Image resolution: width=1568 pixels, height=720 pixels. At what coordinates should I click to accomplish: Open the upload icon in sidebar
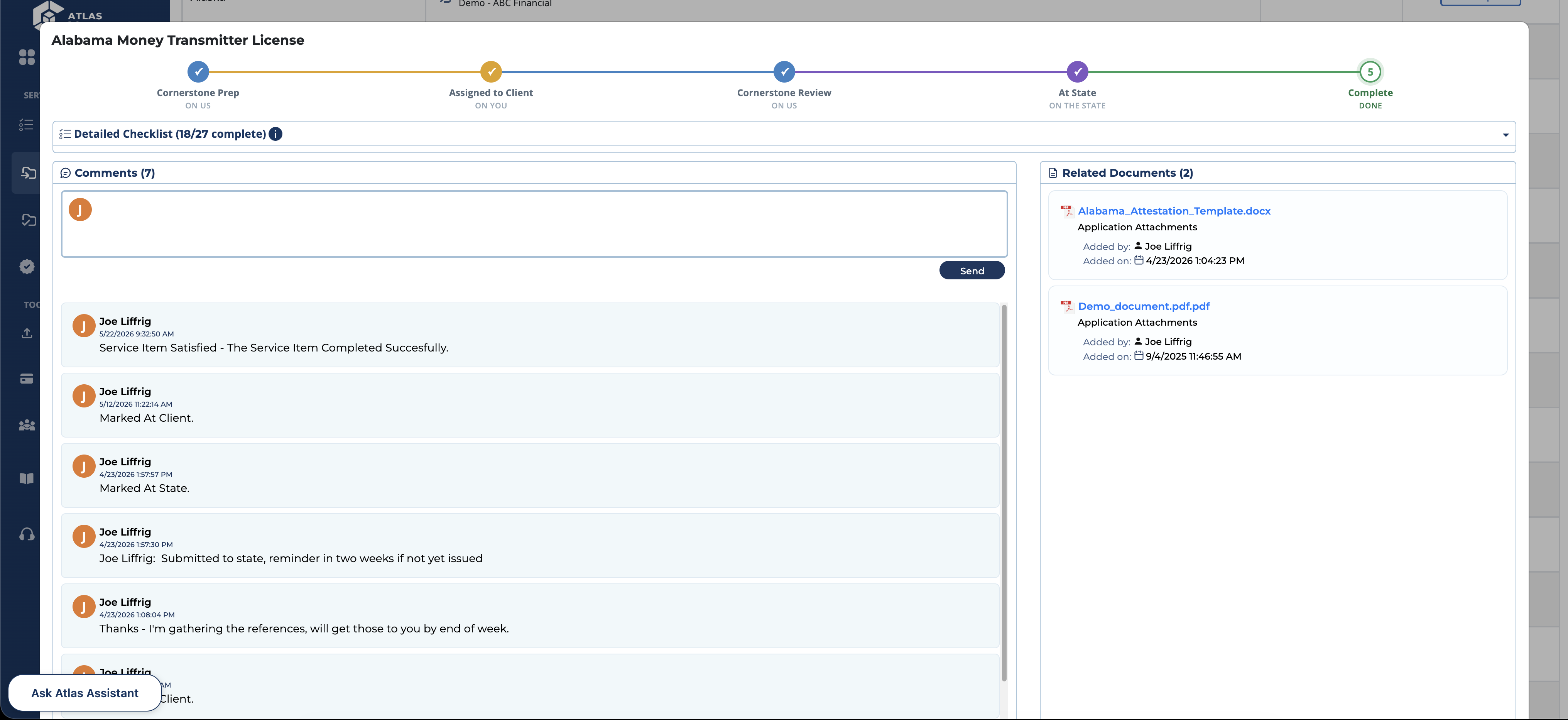27,333
